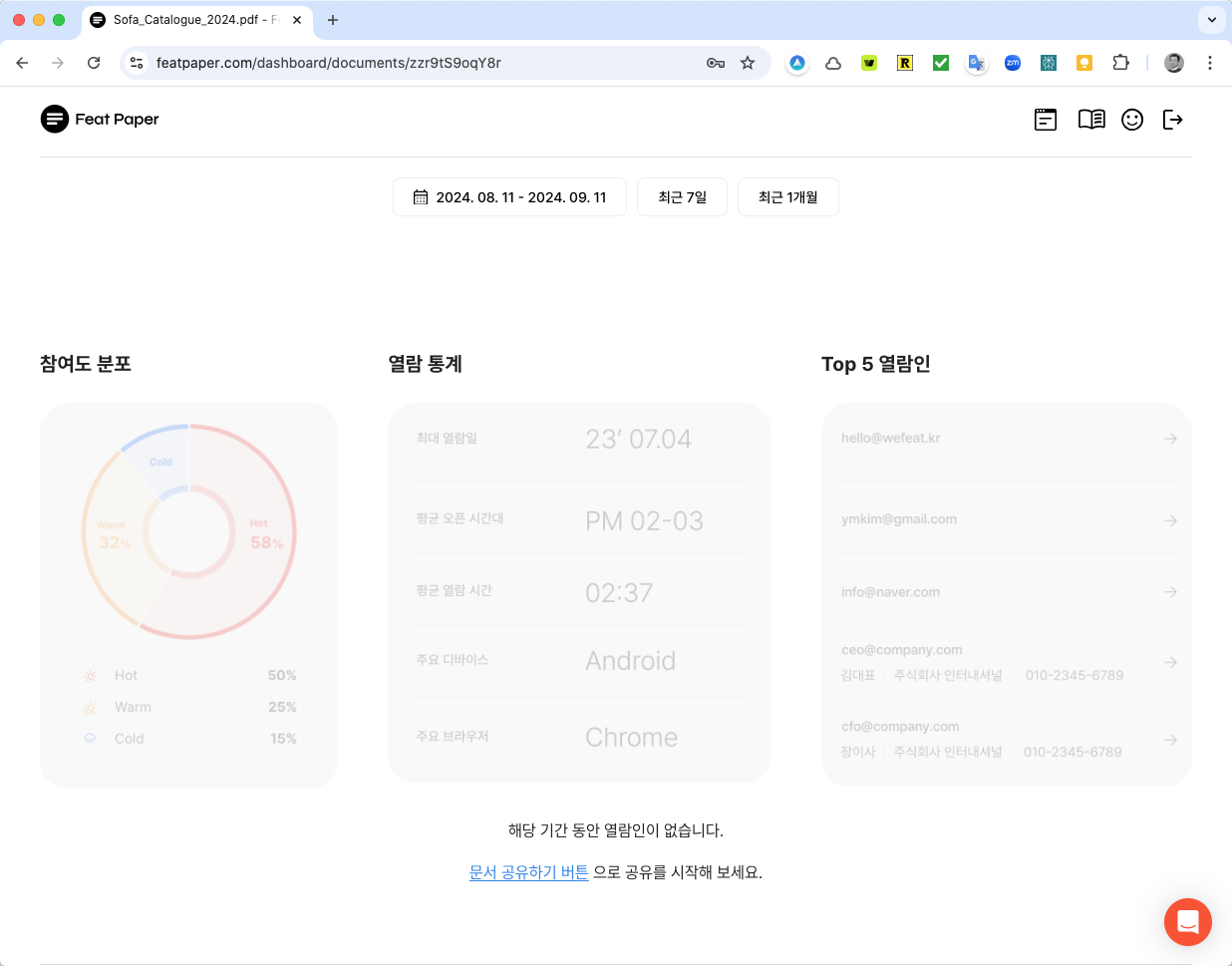Open the documents panel icon in the header
The height and width of the screenshot is (966, 1232).
[1045, 119]
